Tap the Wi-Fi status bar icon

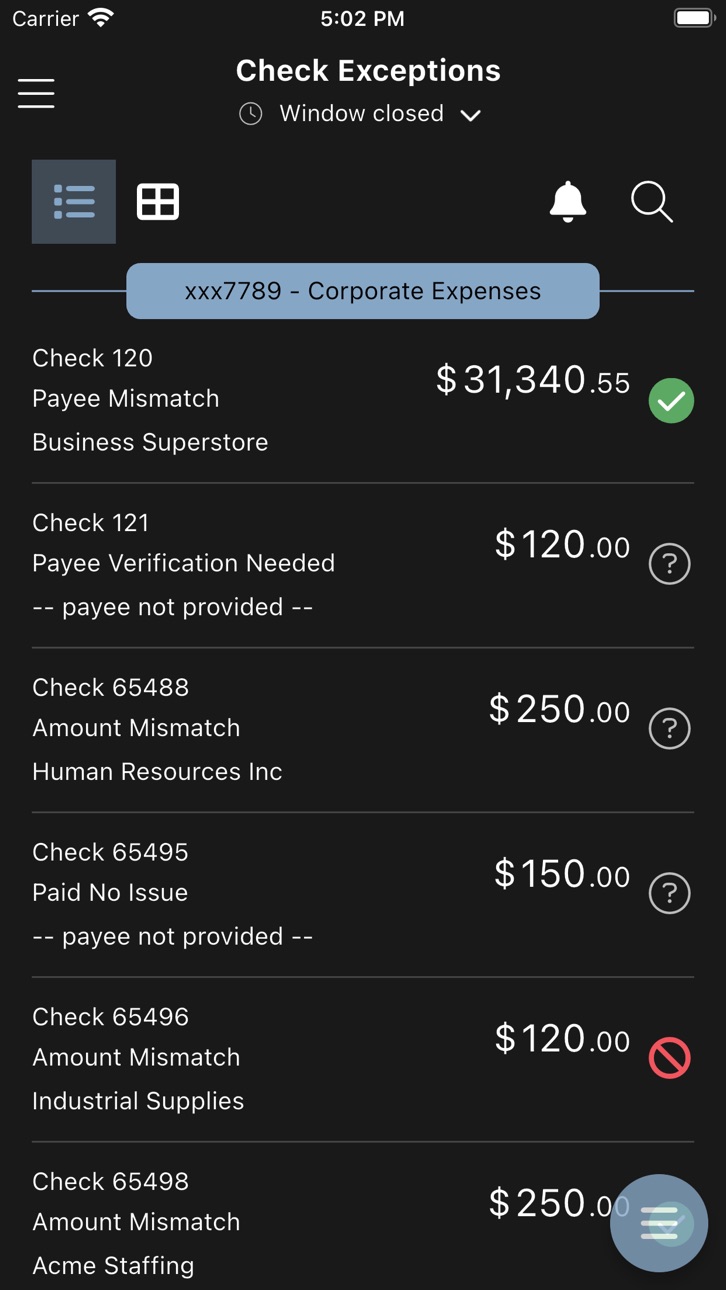coord(101,18)
